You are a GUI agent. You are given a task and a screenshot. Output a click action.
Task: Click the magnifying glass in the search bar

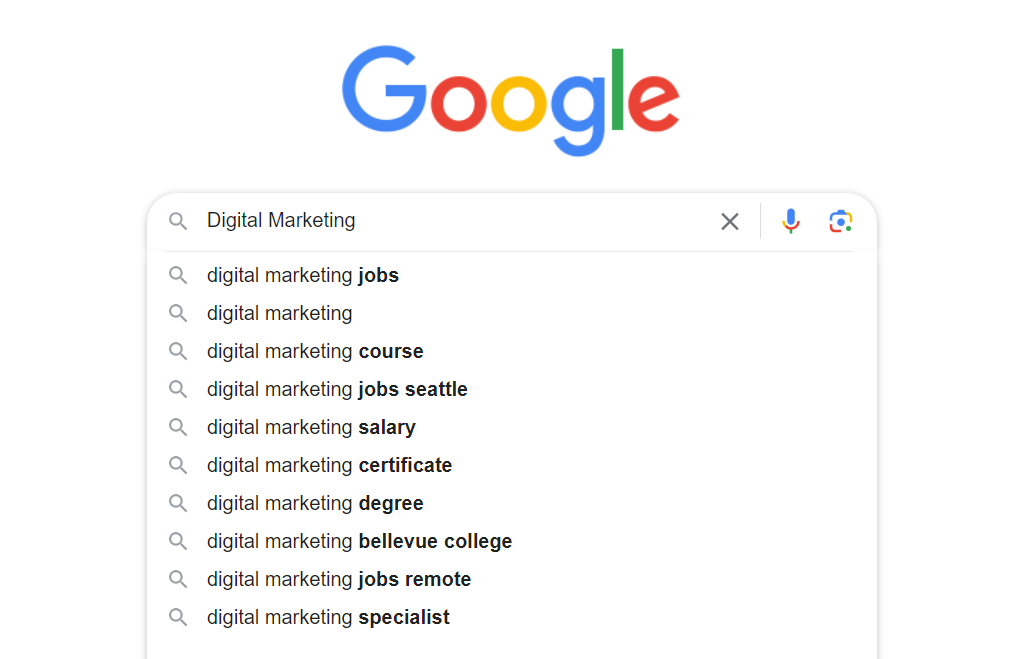[178, 221]
